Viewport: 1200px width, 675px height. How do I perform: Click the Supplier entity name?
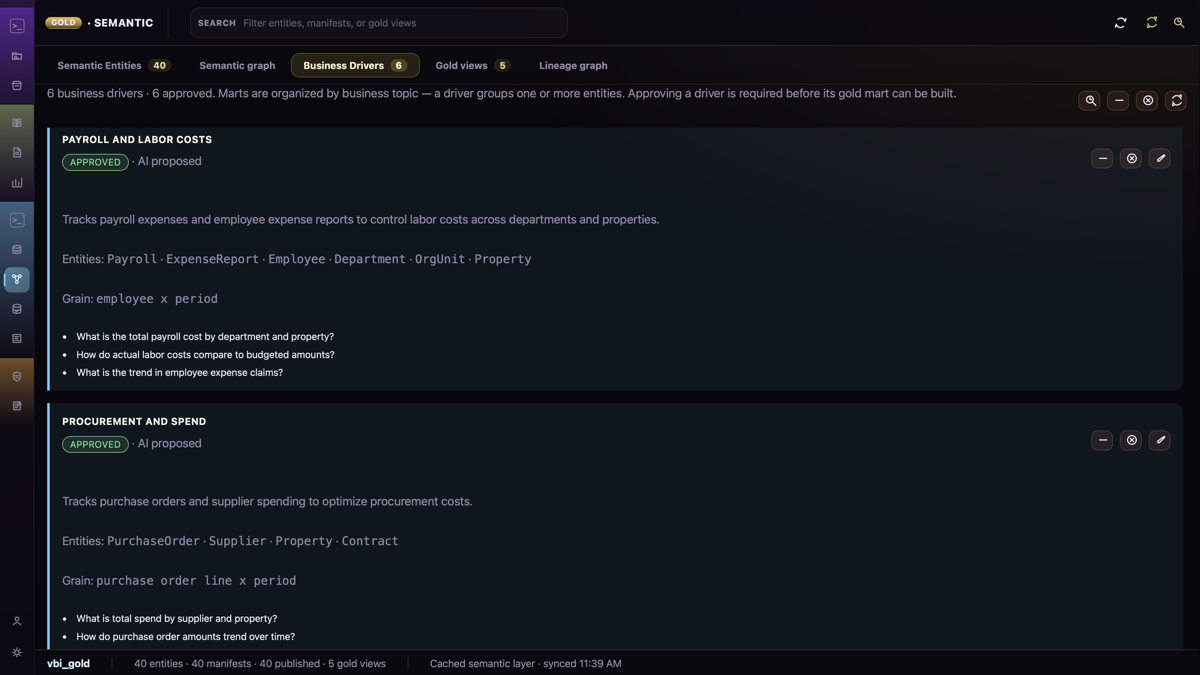point(238,541)
